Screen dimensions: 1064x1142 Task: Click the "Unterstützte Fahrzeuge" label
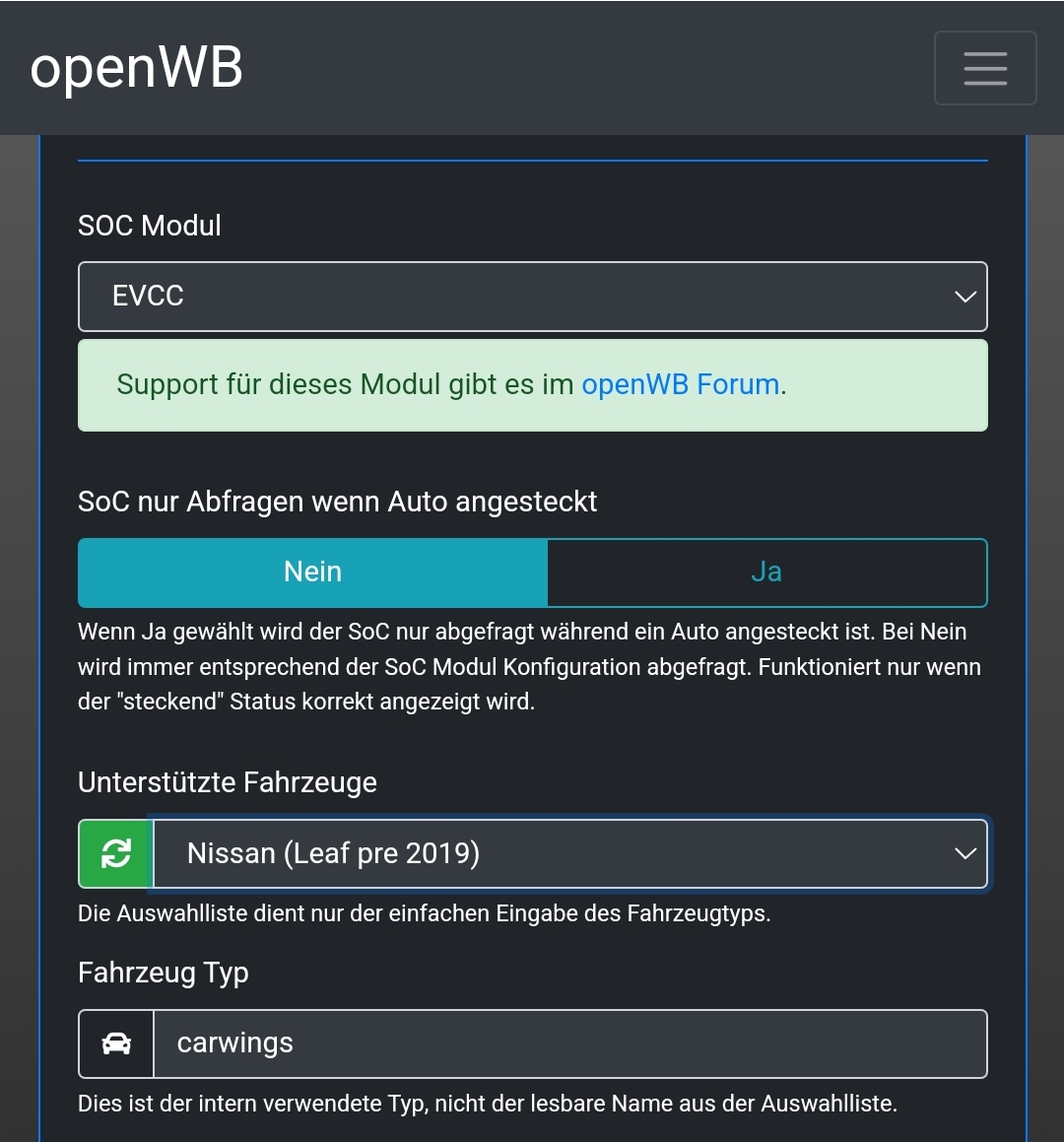(x=228, y=782)
